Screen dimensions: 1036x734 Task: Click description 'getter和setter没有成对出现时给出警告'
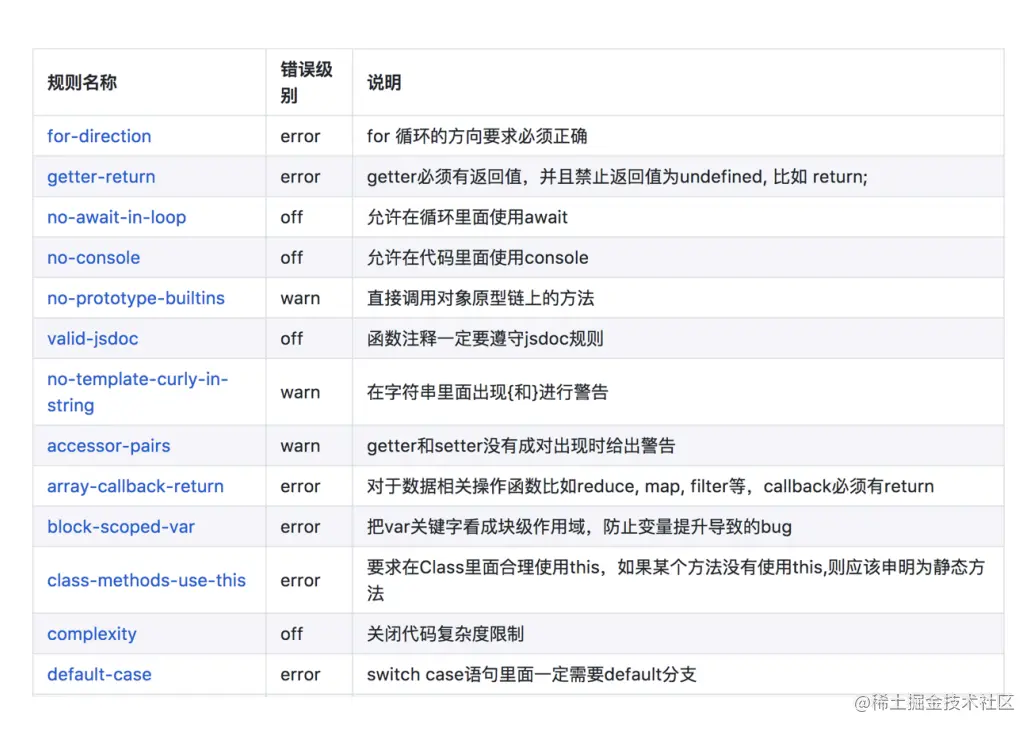(521, 446)
